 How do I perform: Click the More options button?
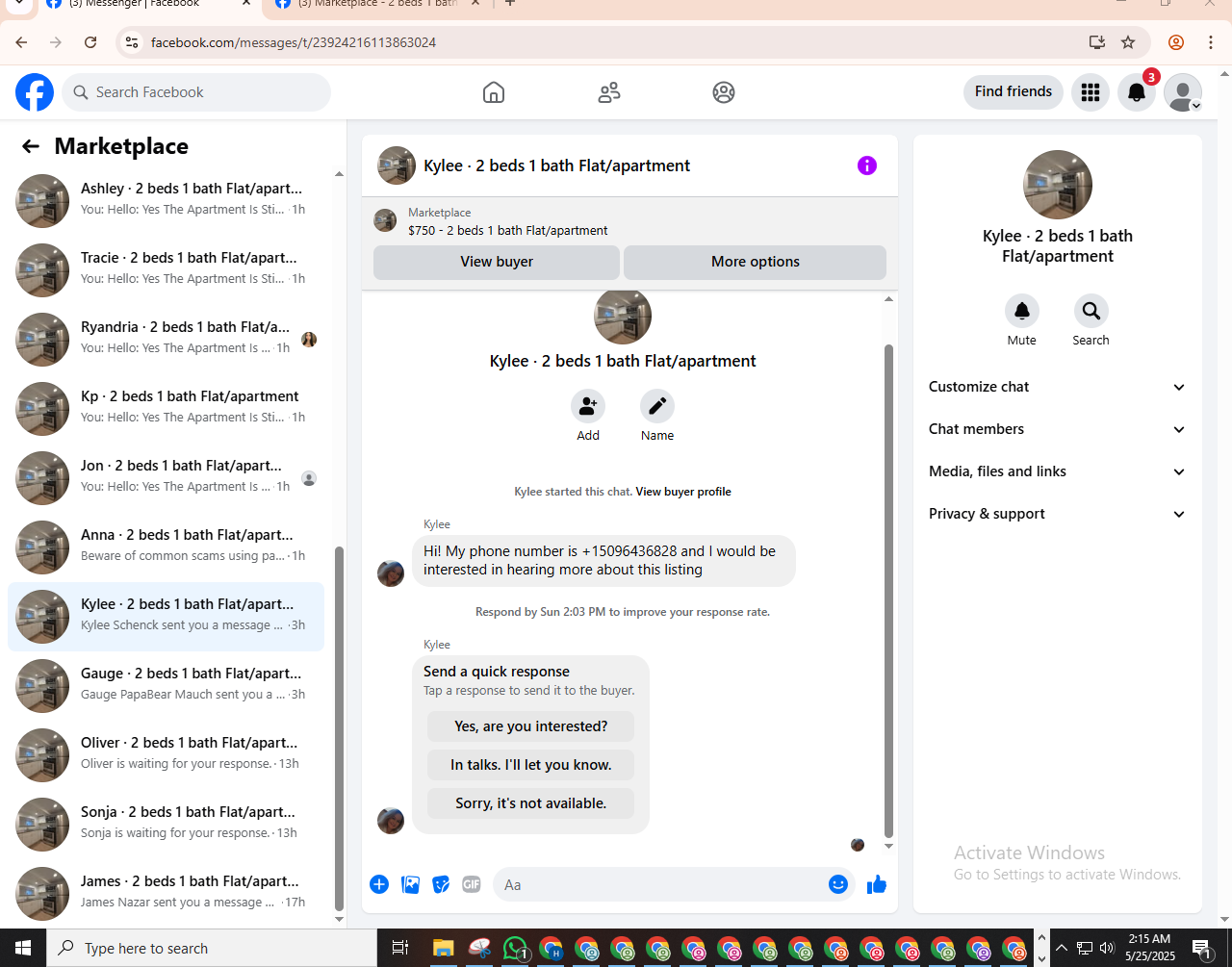point(756,262)
